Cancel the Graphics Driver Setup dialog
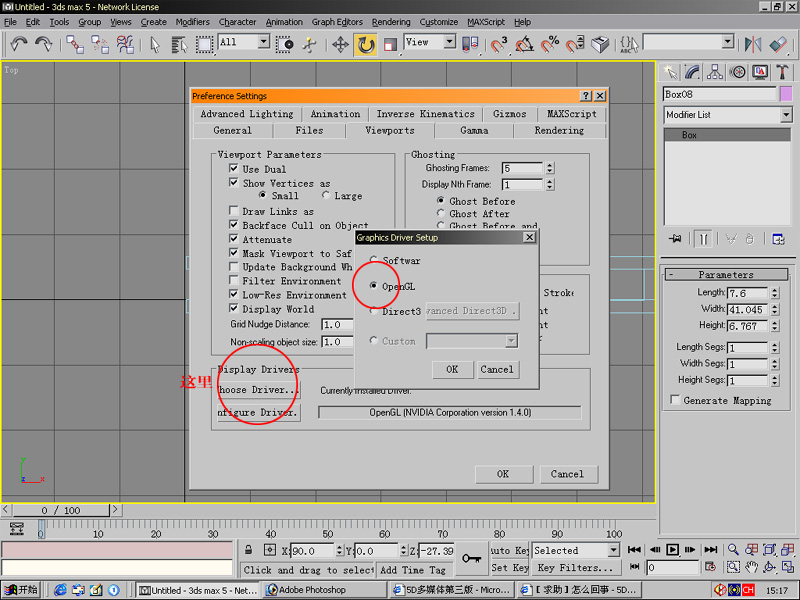Image resolution: width=800 pixels, height=600 pixels. coord(497,369)
